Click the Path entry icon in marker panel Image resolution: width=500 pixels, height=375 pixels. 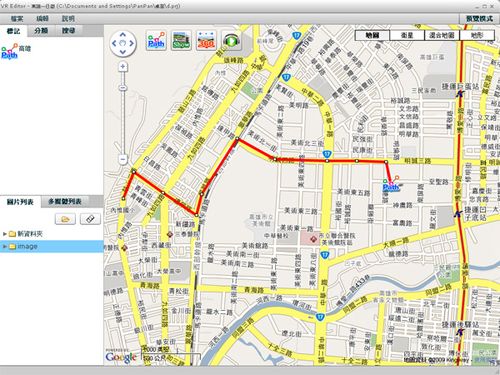click(9, 51)
